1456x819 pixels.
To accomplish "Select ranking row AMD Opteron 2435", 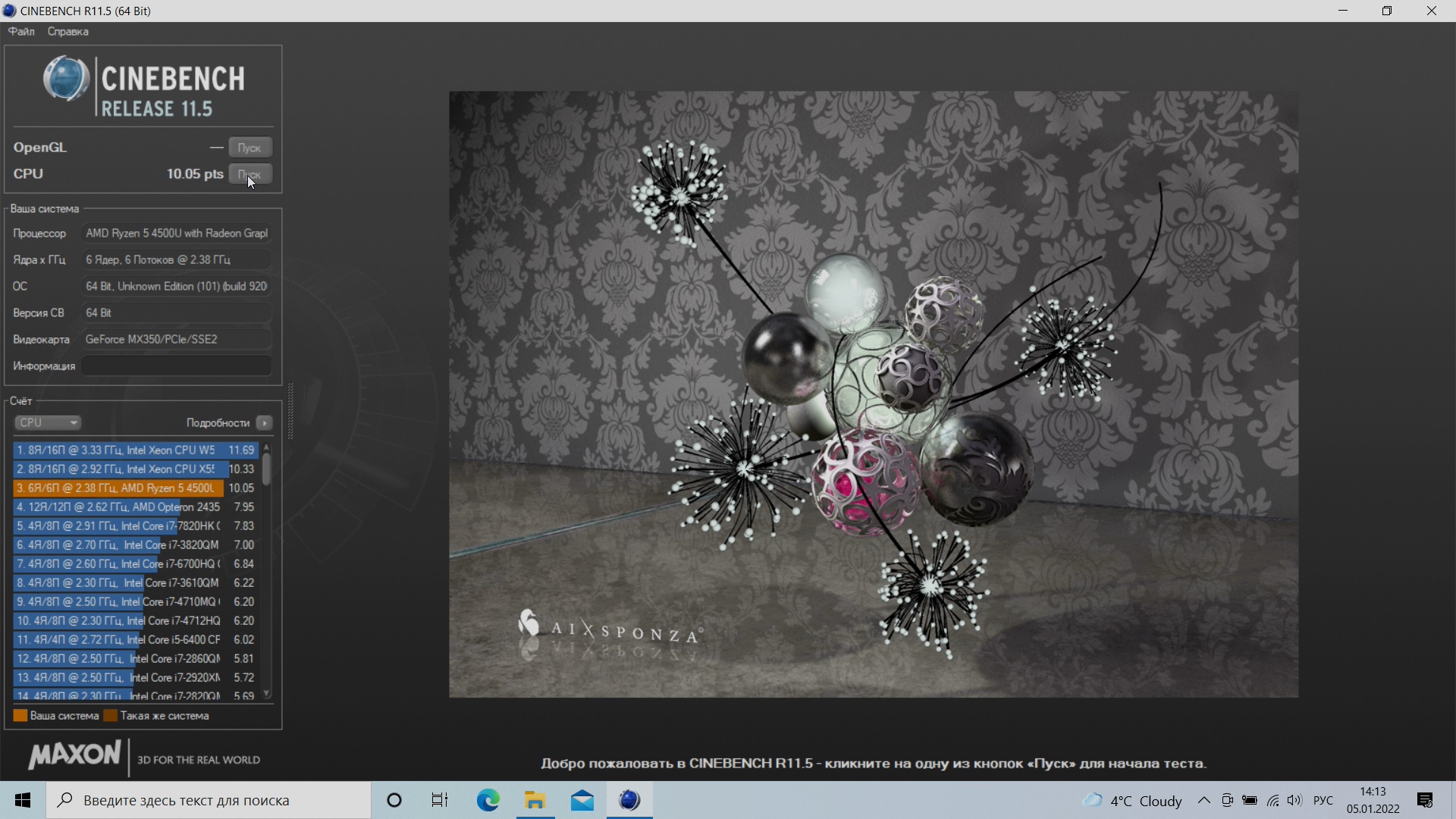I will click(x=136, y=507).
